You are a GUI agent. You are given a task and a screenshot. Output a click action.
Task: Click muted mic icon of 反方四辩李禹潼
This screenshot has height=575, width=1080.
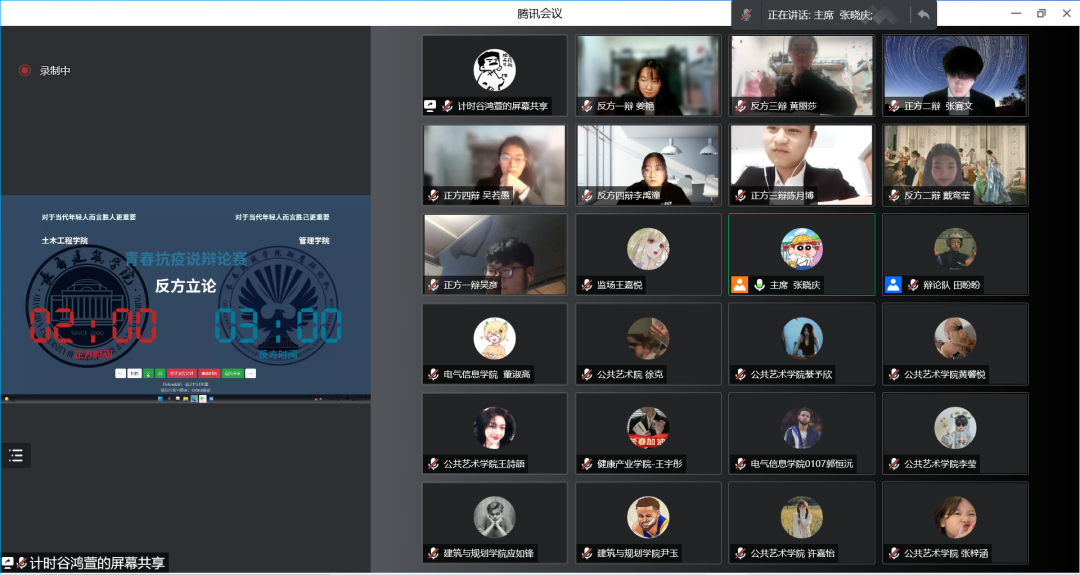coord(587,196)
